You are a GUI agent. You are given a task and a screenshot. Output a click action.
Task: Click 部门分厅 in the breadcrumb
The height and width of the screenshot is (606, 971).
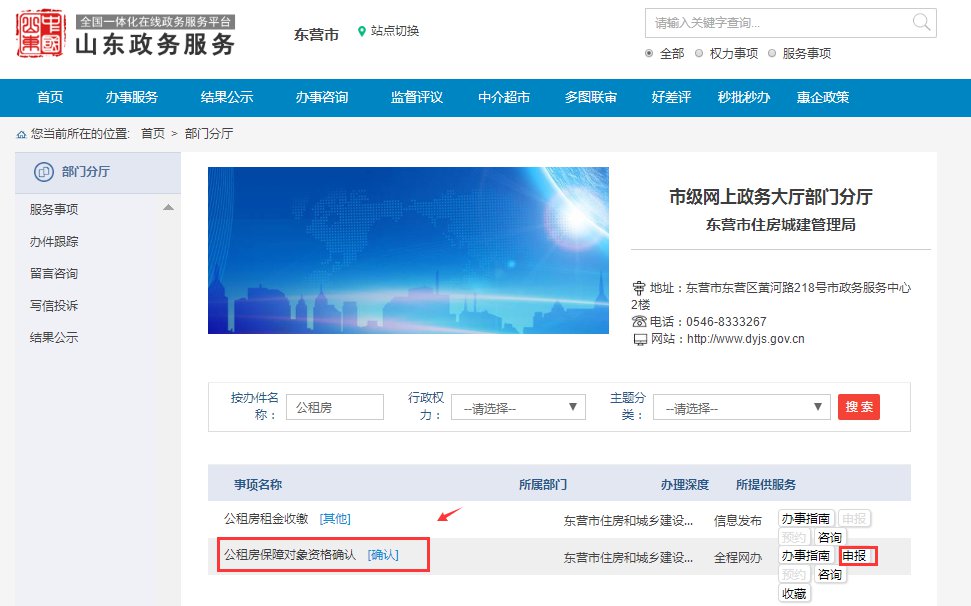pyautogui.click(x=209, y=134)
